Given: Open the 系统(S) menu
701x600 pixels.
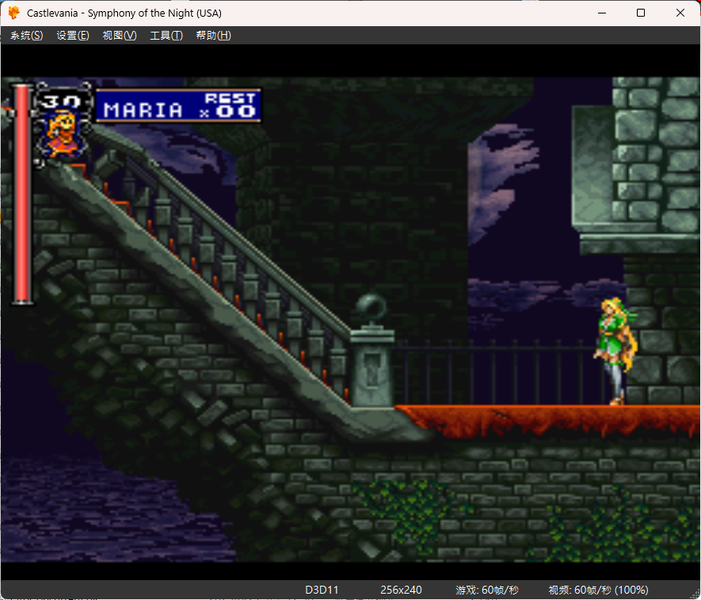Looking at the screenshot, I should pos(26,35).
